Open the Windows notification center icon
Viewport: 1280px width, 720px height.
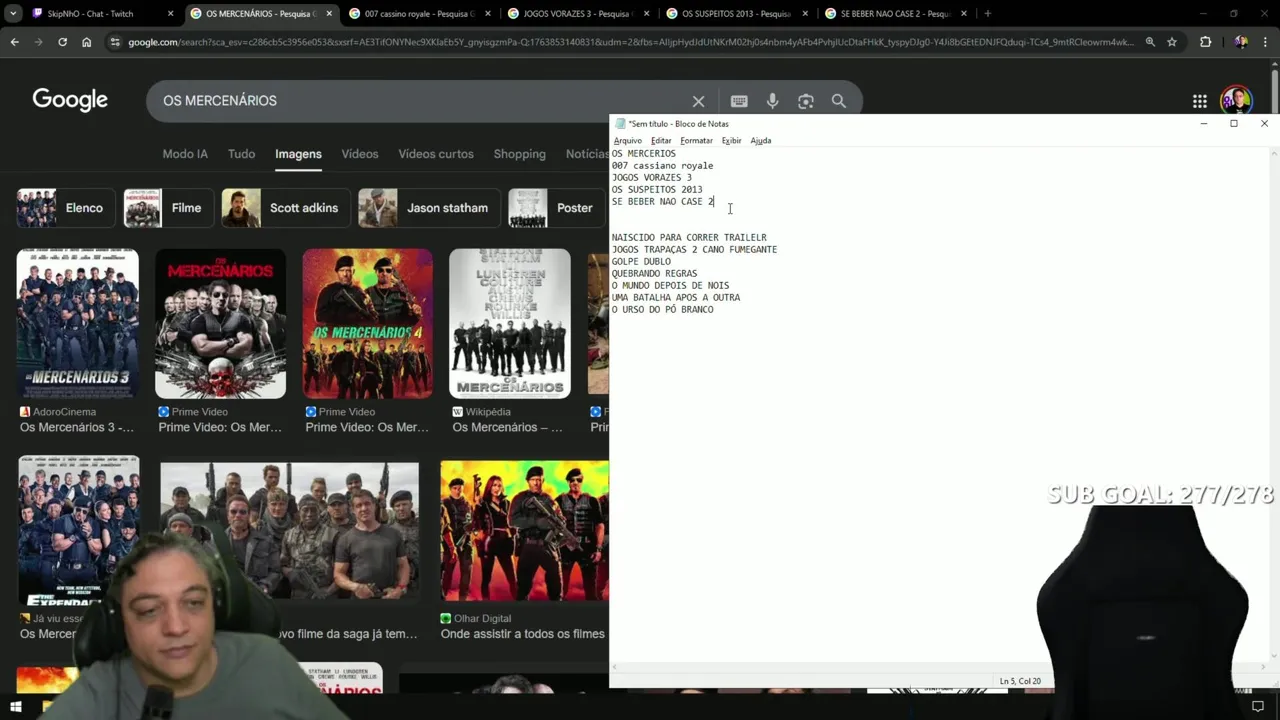[1257, 707]
